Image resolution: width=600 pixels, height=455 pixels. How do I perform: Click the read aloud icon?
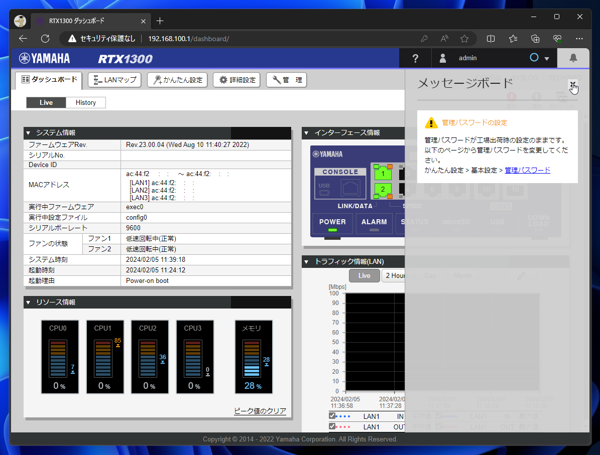tap(444, 39)
